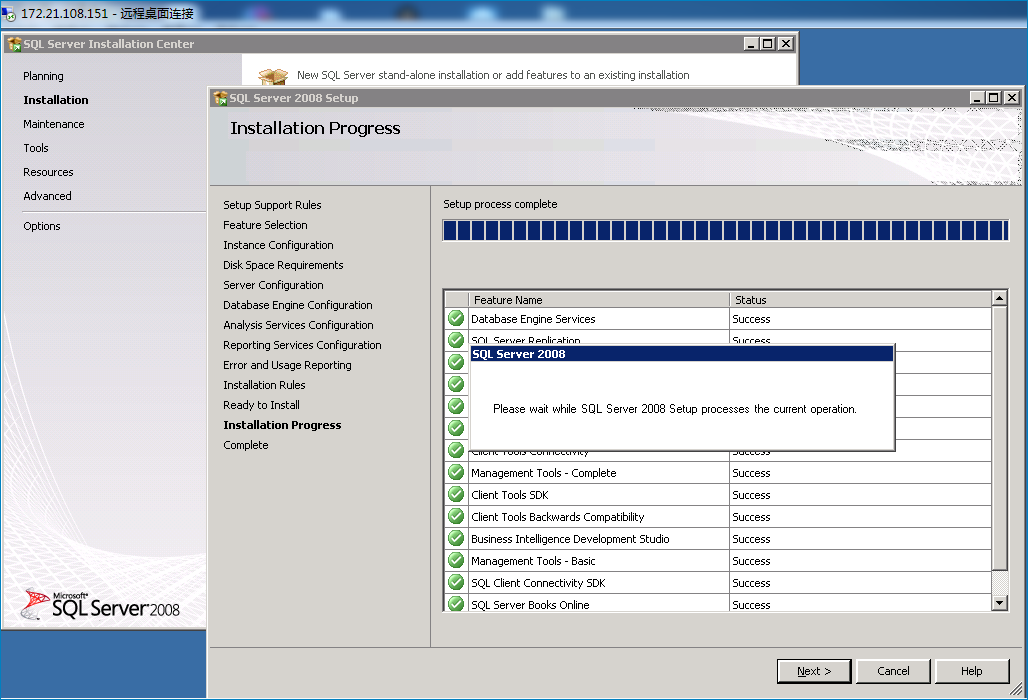The height and width of the screenshot is (700, 1028).
Task: Click the Database Engine Services feature name
Action: (533, 319)
